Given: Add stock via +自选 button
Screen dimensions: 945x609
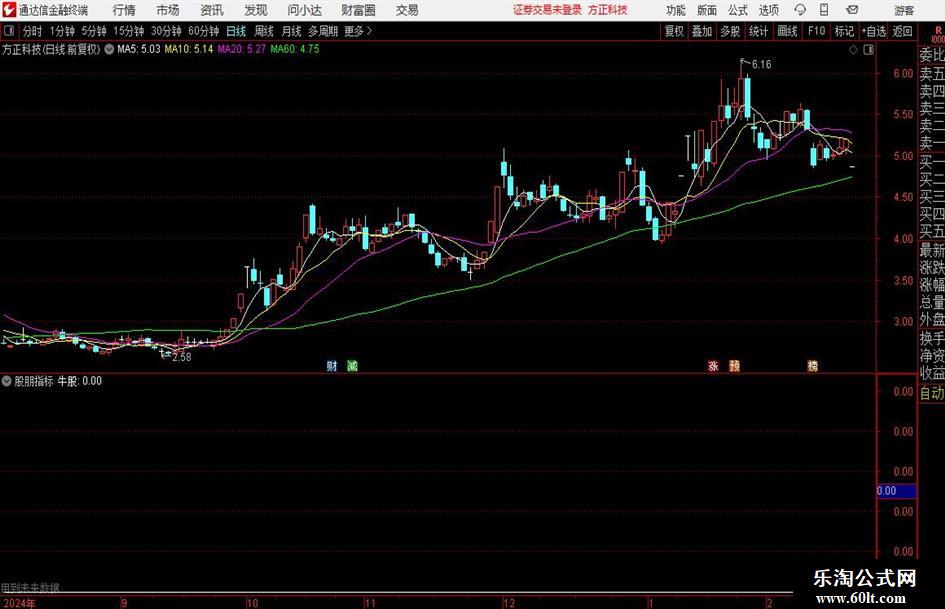Looking at the screenshot, I should [x=873, y=31].
